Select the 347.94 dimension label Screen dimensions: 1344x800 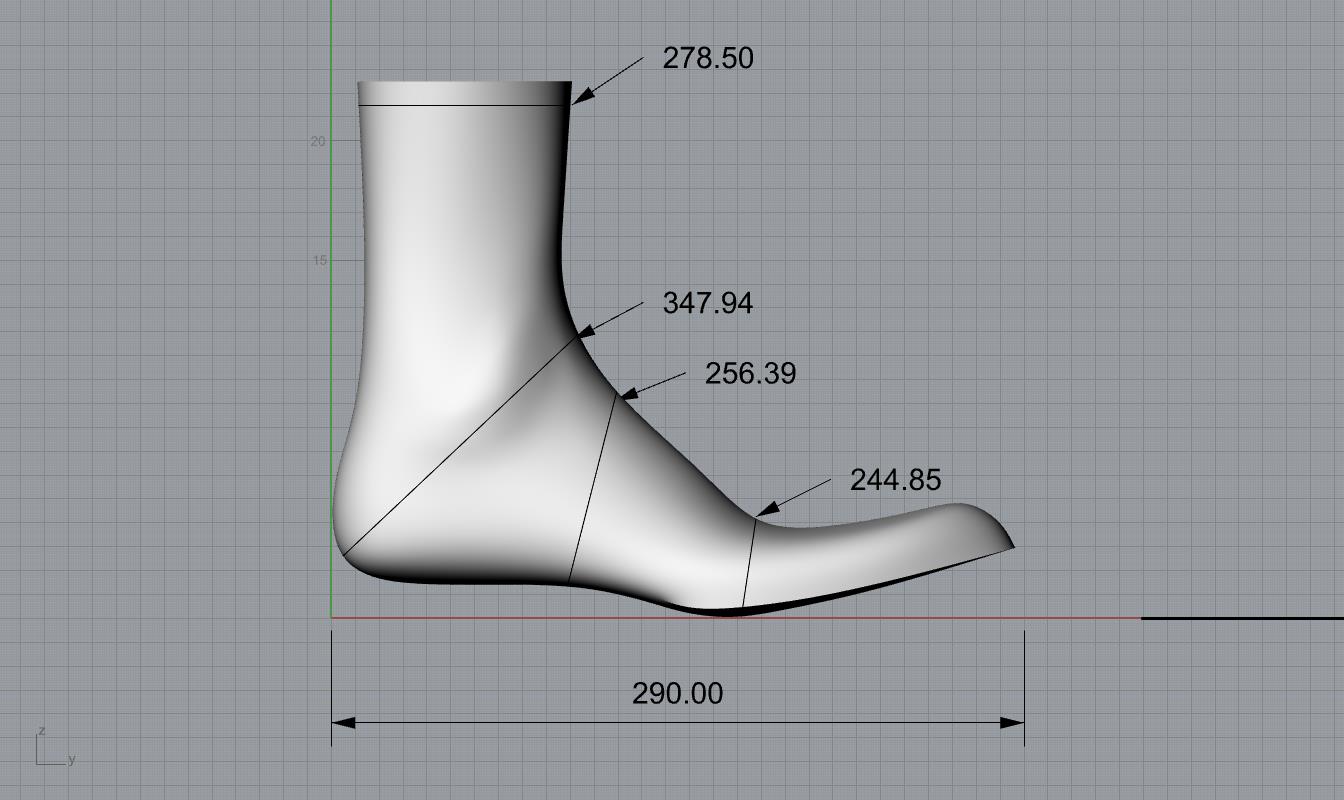pyautogui.click(x=708, y=303)
